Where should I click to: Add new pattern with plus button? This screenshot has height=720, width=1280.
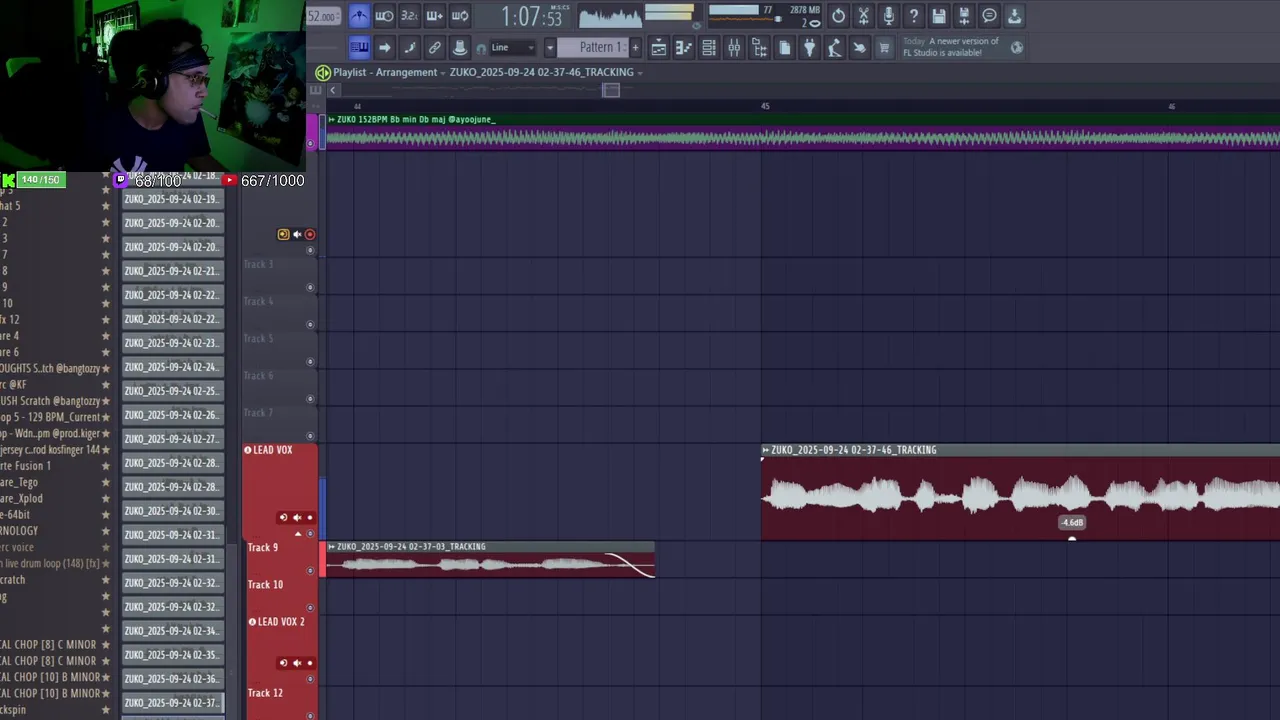pyautogui.click(x=634, y=47)
